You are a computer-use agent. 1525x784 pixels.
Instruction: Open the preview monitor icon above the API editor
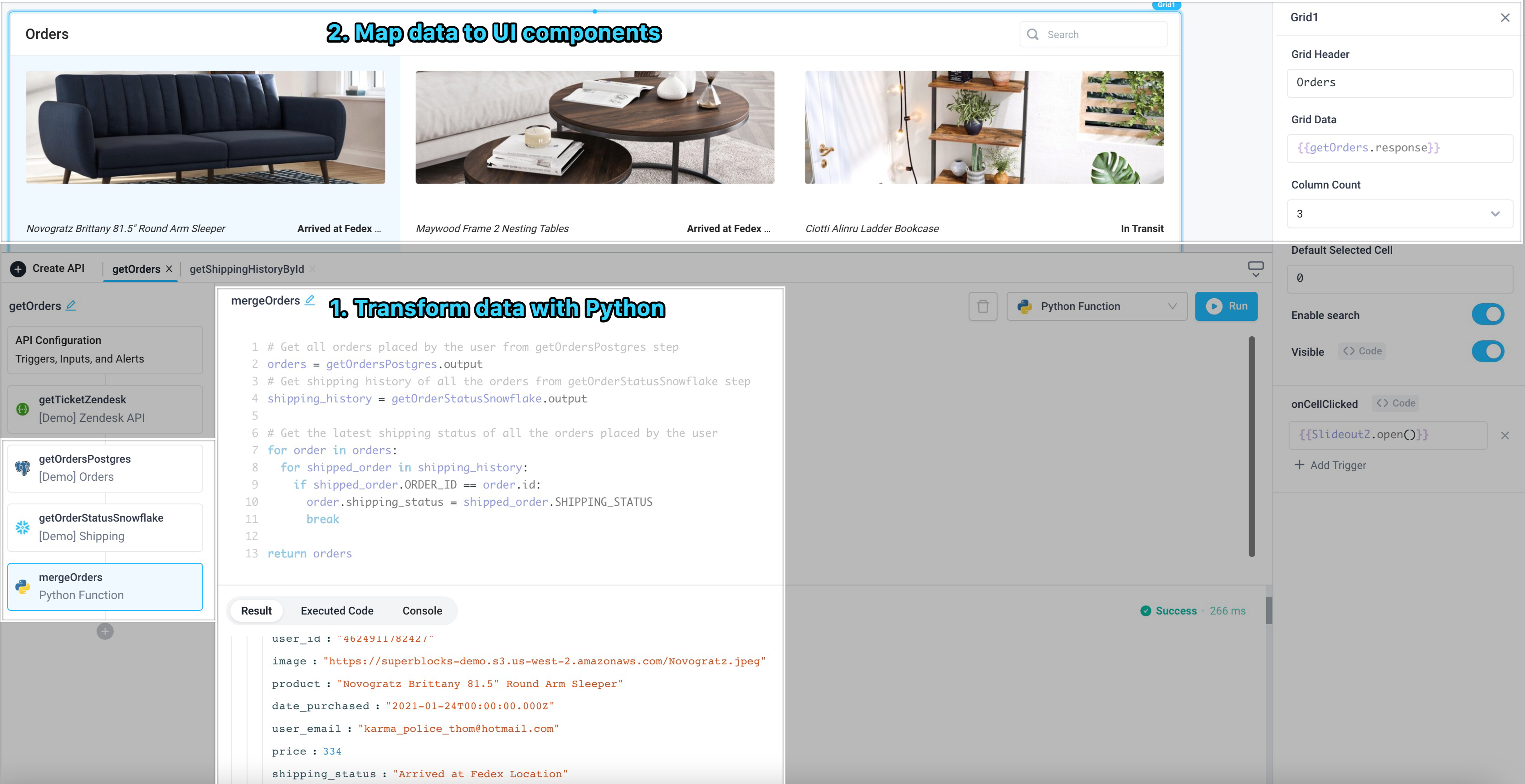(1256, 268)
